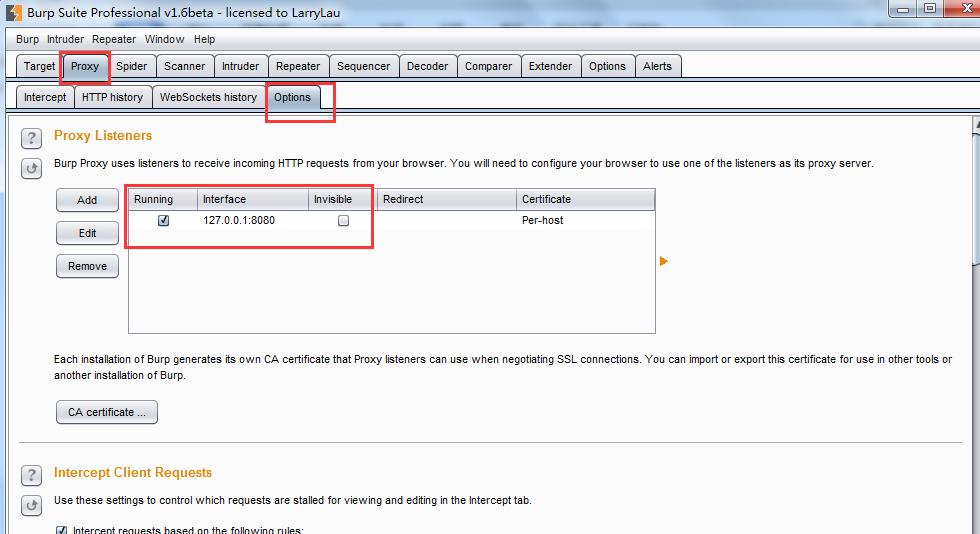This screenshot has height=534, width=980.
Task: Switch to the Scanner tab
Action: point(184,66)
